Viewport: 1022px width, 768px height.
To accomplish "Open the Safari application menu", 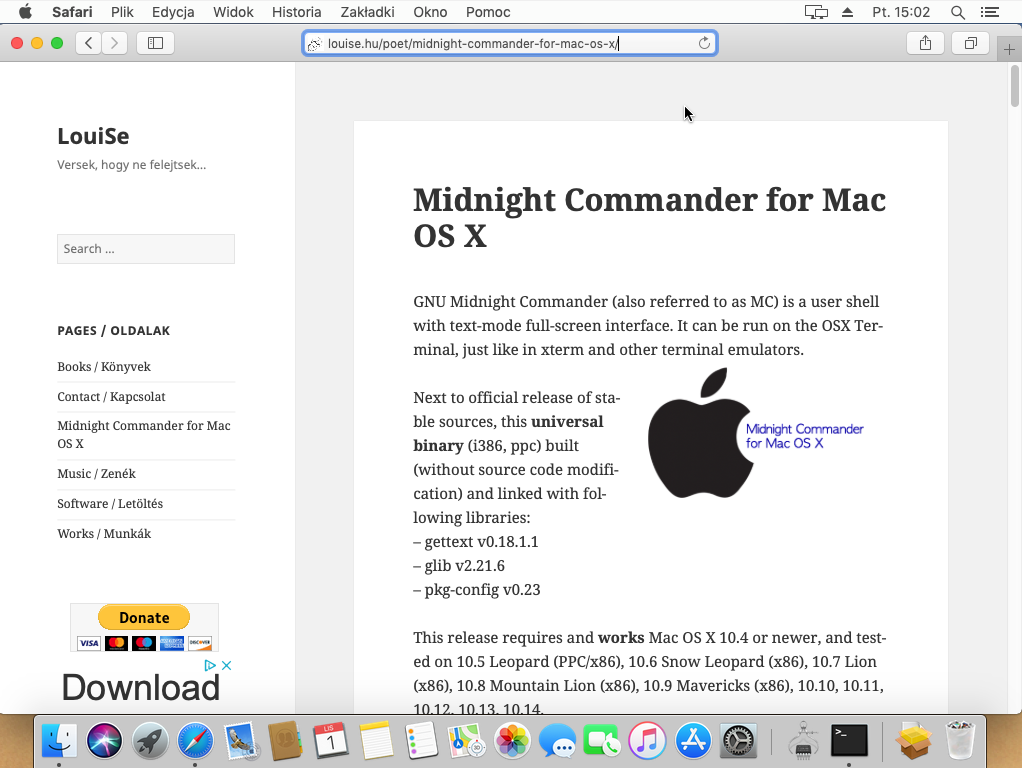I will tap(72, 12).
